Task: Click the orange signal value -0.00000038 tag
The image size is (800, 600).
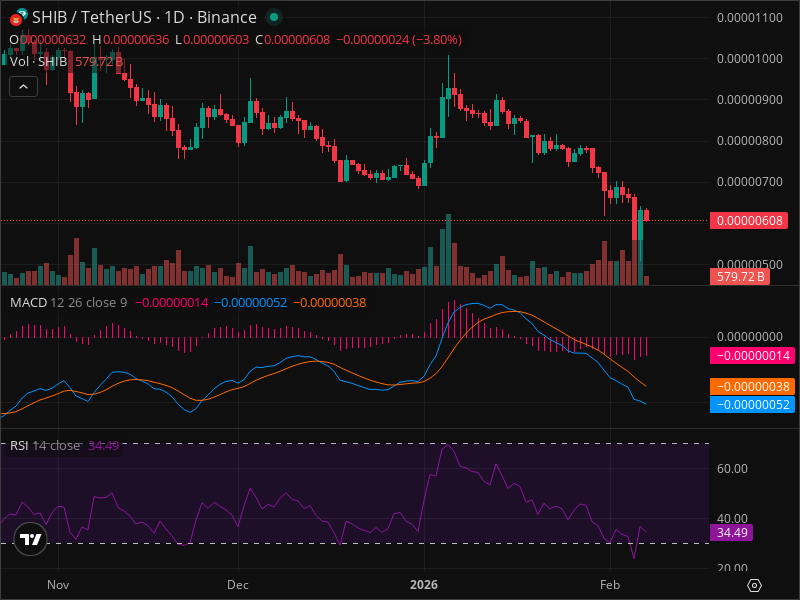Action: point(753,387)
